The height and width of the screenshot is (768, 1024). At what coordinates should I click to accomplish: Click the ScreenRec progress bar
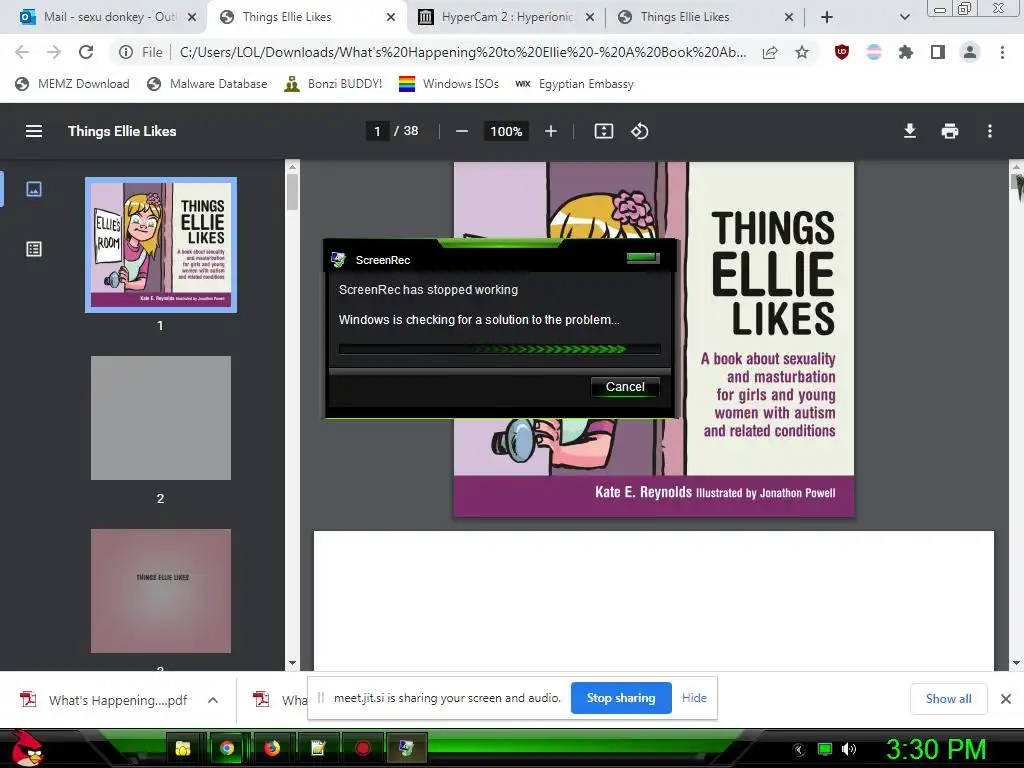[x=500, y=349]
